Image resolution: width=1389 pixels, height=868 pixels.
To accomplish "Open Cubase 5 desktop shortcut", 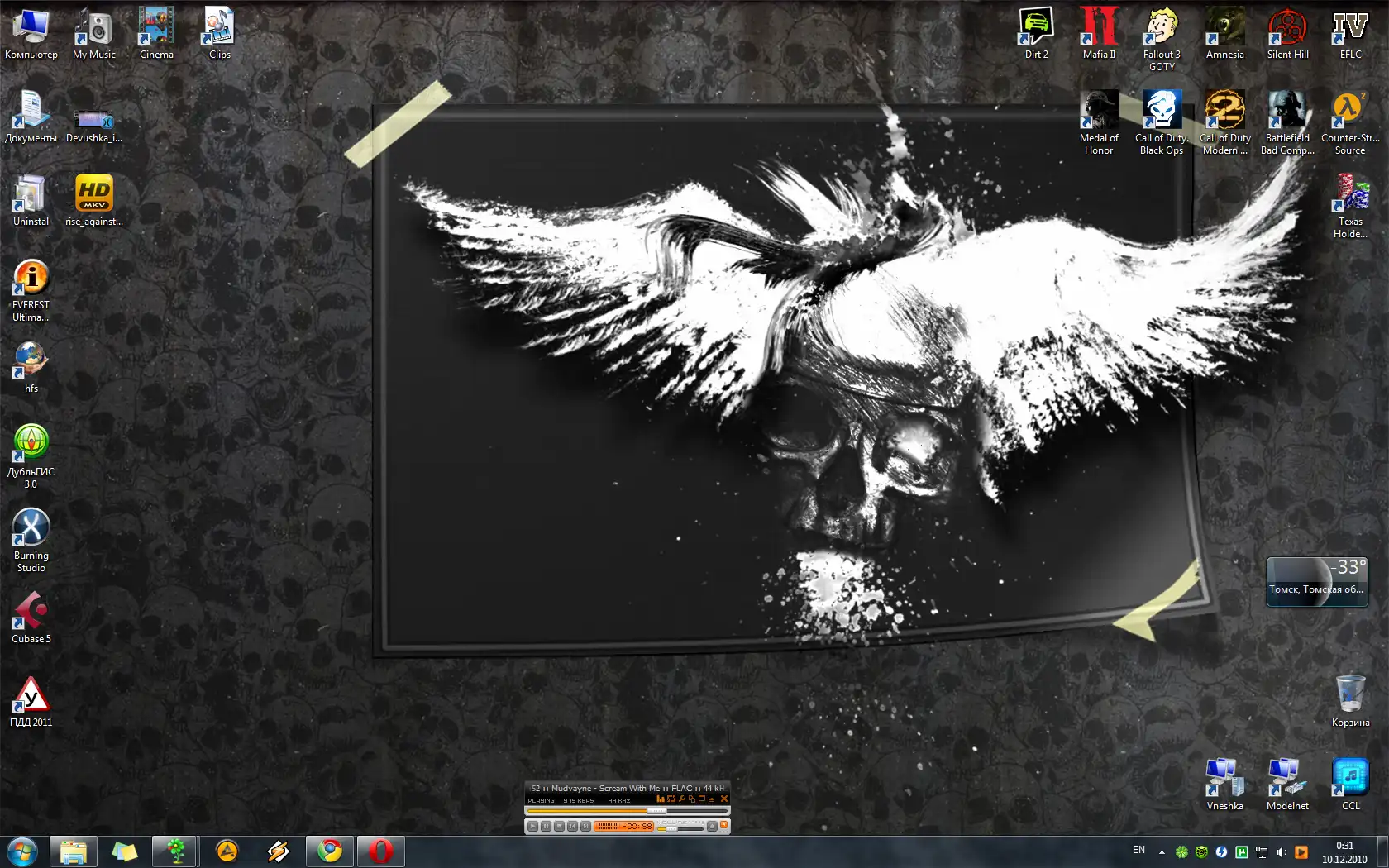I will (x=31, y=617).
